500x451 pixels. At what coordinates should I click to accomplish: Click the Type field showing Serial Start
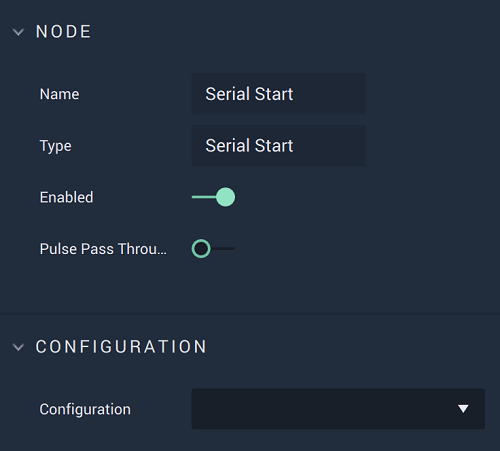point(278,145)
